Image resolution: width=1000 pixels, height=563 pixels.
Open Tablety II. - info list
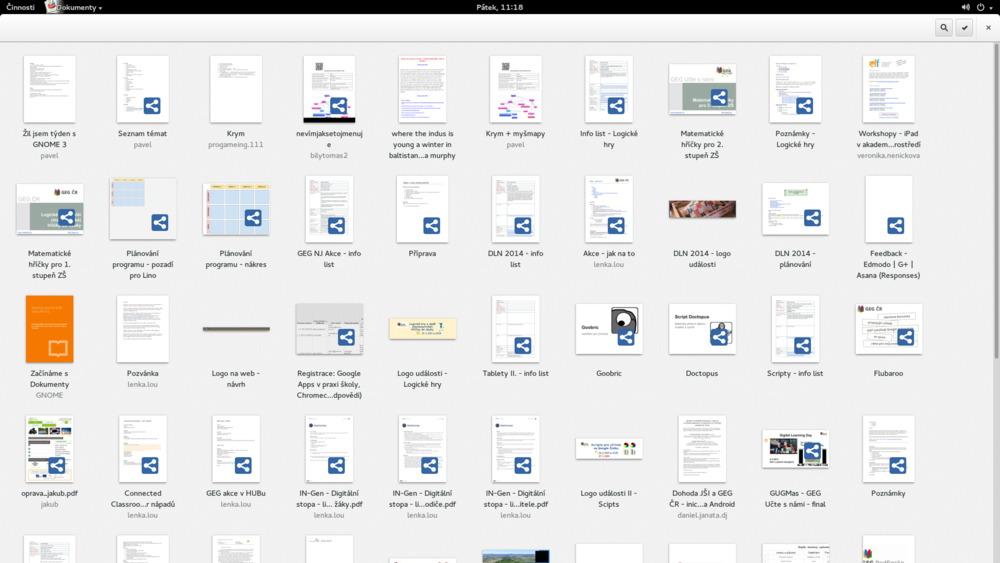click(515, 329)
